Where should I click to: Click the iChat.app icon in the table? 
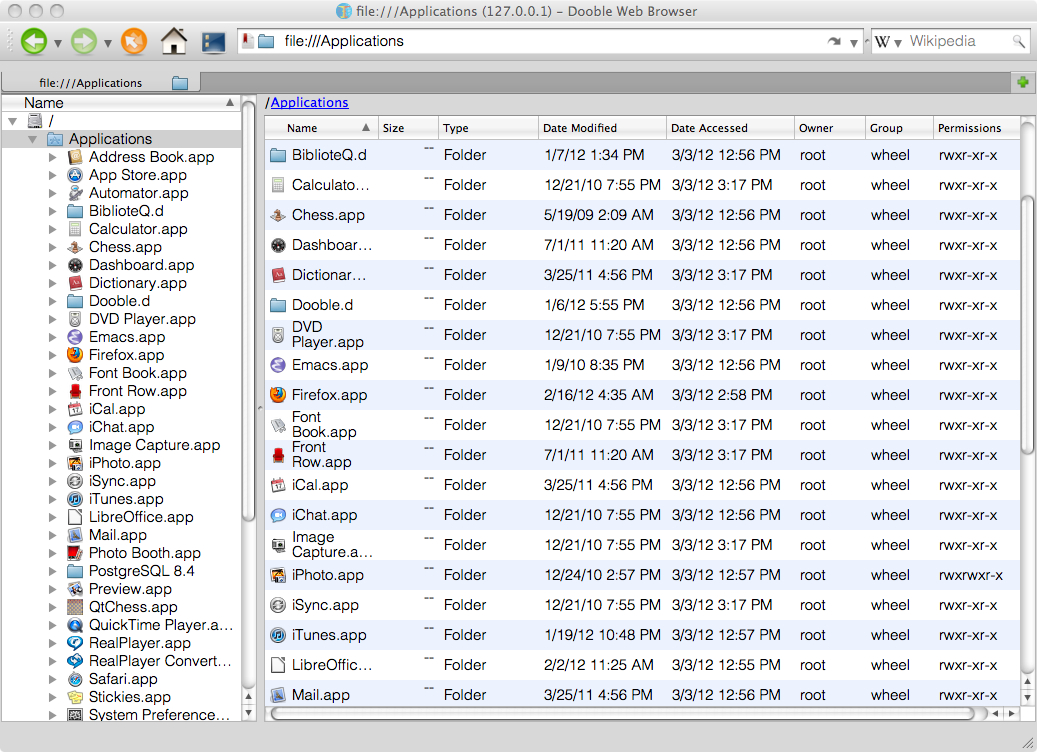(x=278, y=515)
